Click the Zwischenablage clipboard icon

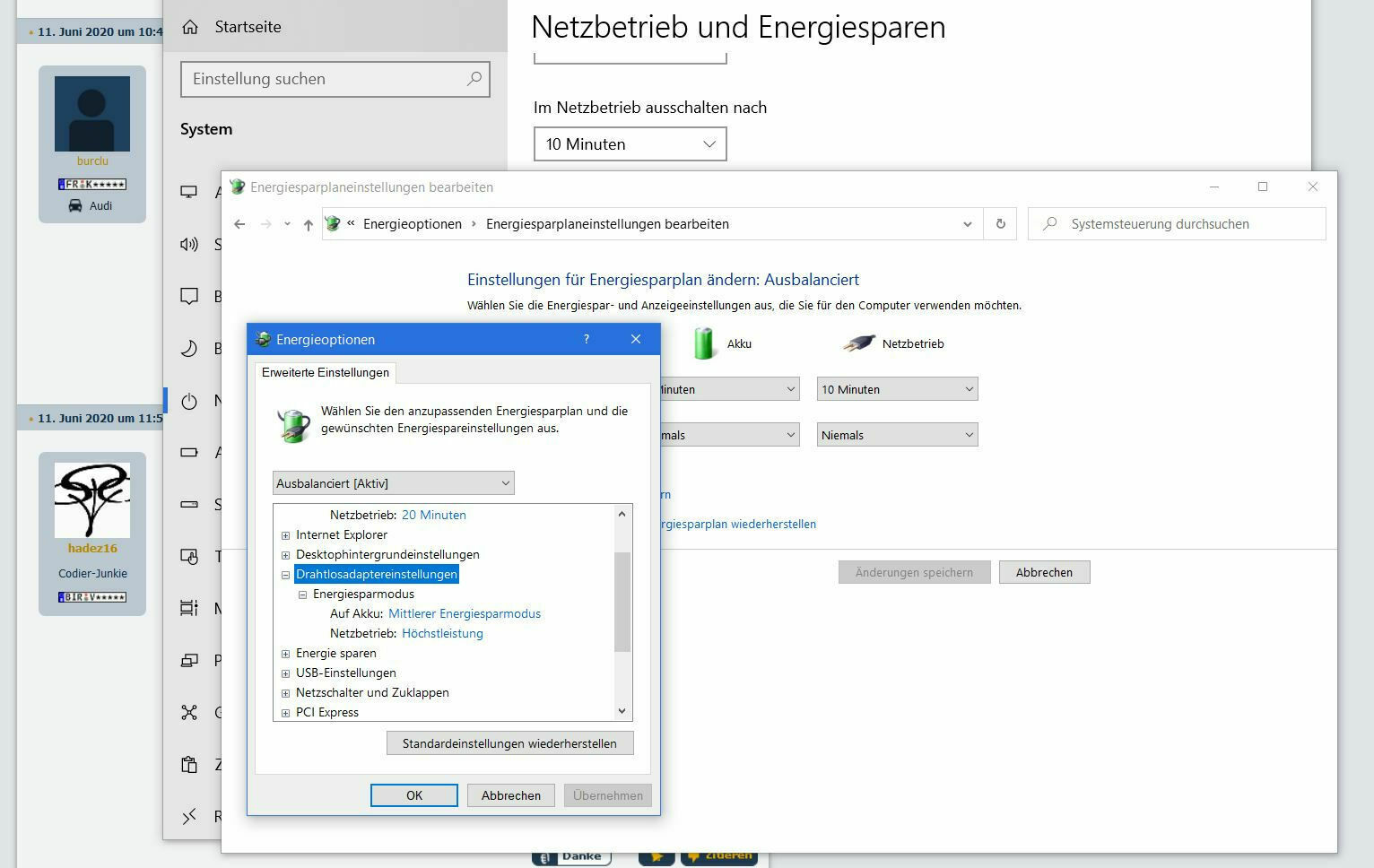[x=189, y=764]
